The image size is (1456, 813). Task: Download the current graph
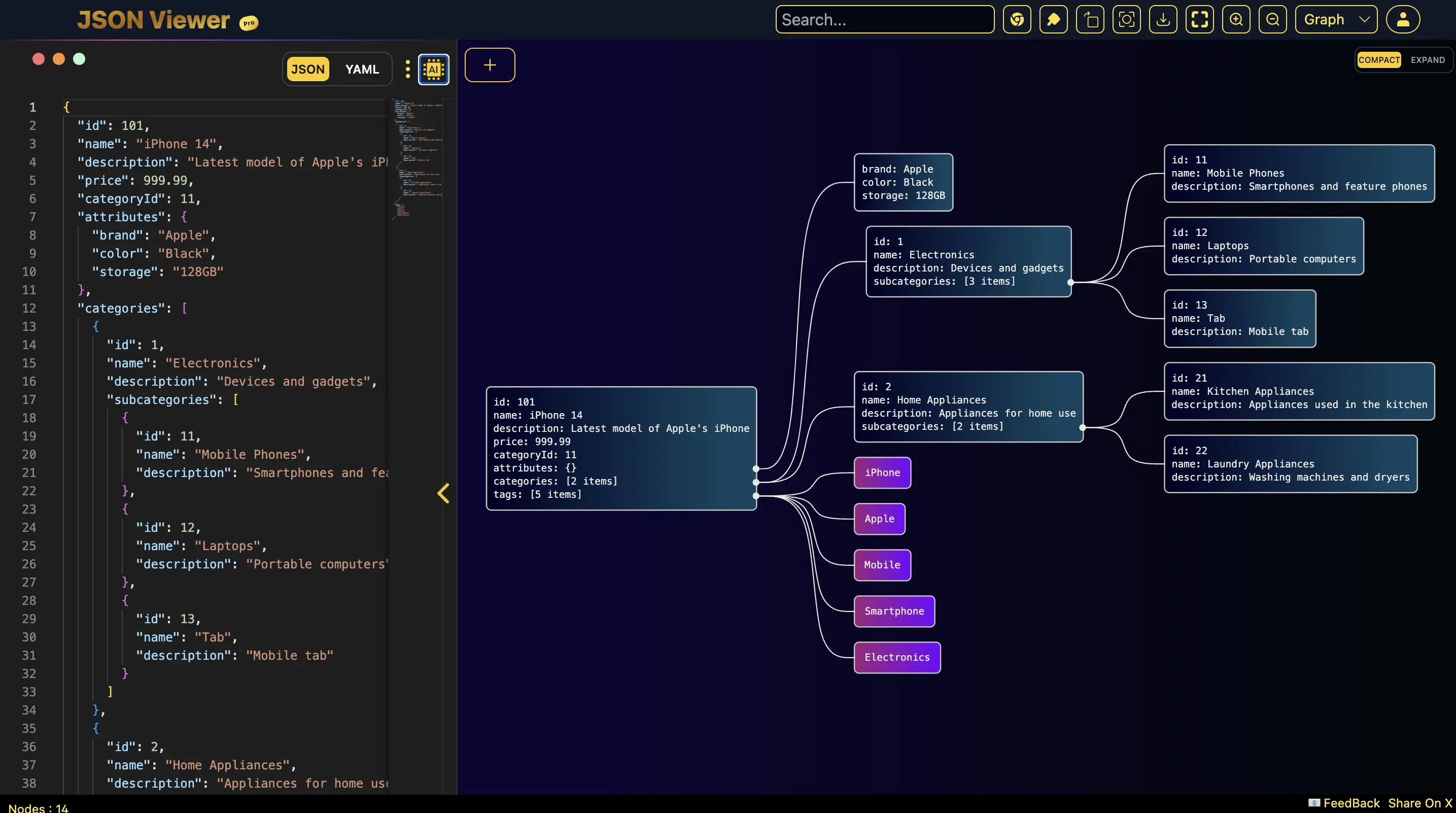1163,19
